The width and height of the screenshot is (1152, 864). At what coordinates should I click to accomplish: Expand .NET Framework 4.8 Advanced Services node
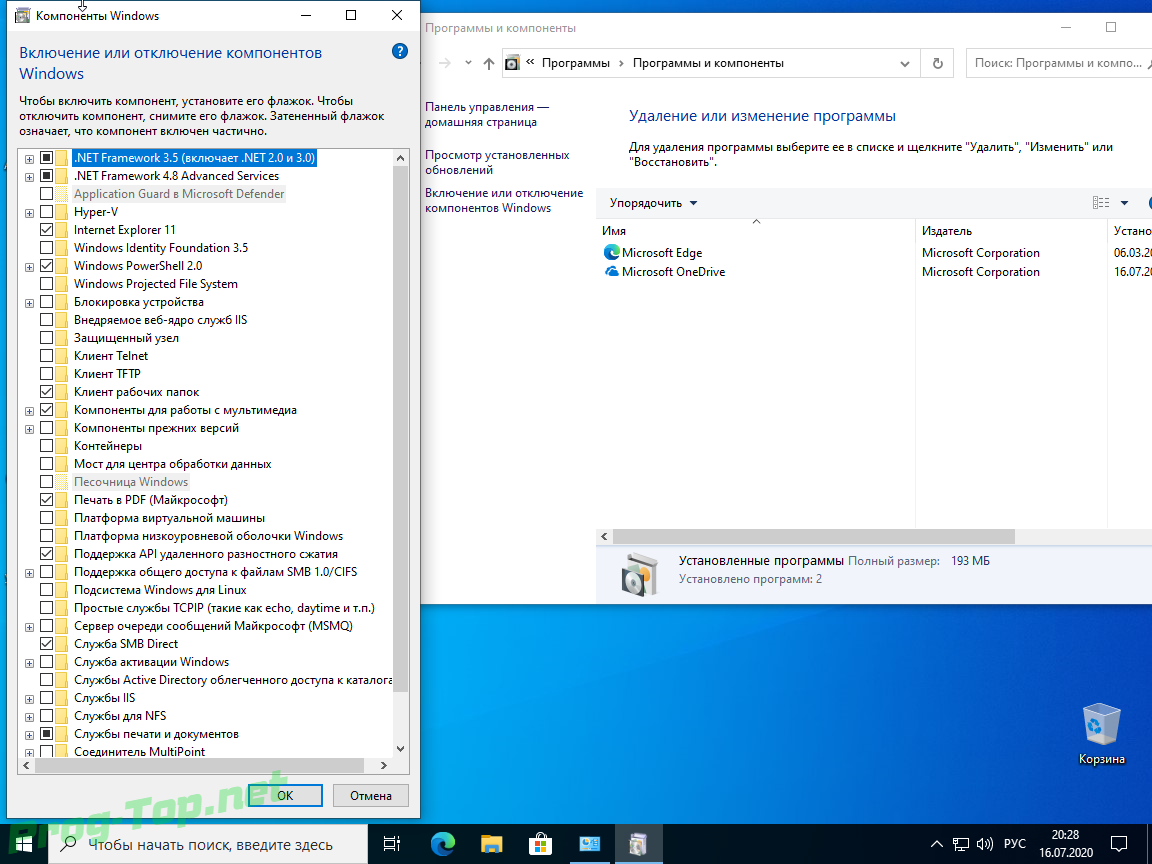[x=29, y=177]
